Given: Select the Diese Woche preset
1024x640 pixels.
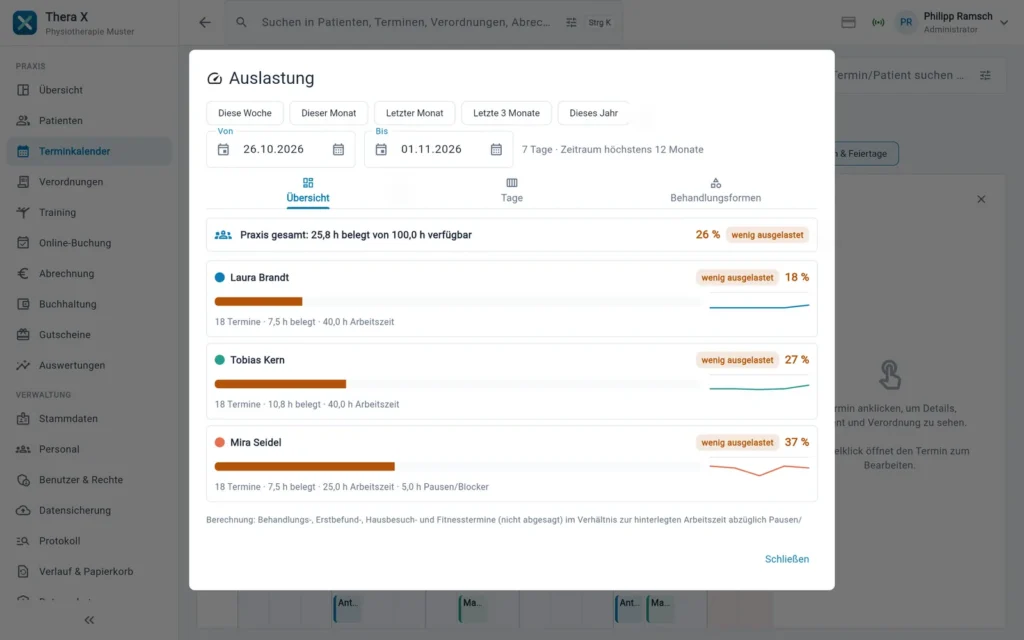Looking at the screenshot, I should 245,113.
